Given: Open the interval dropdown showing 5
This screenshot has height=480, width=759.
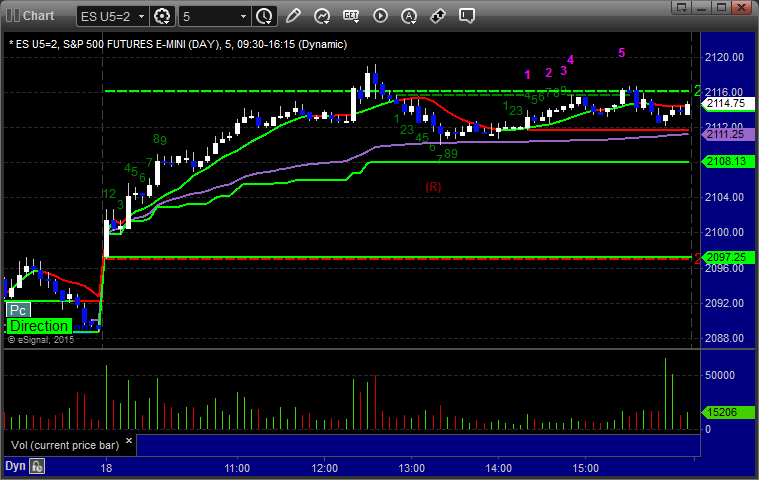Looking at the screenshot, I should [x=214, y=16].
